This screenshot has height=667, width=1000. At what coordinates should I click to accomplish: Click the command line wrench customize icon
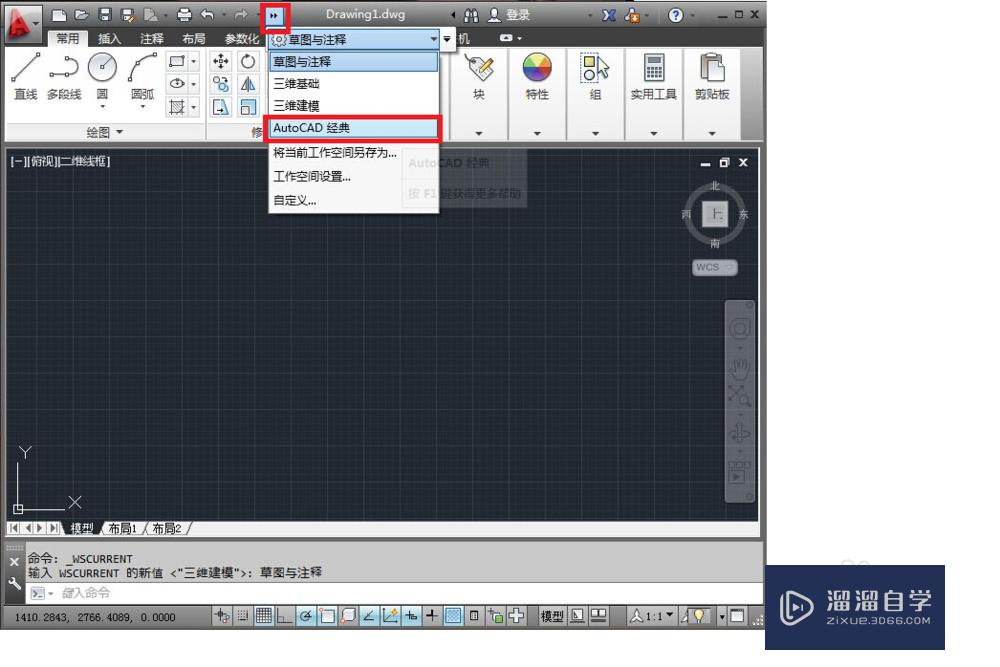(x=15, y=583)
